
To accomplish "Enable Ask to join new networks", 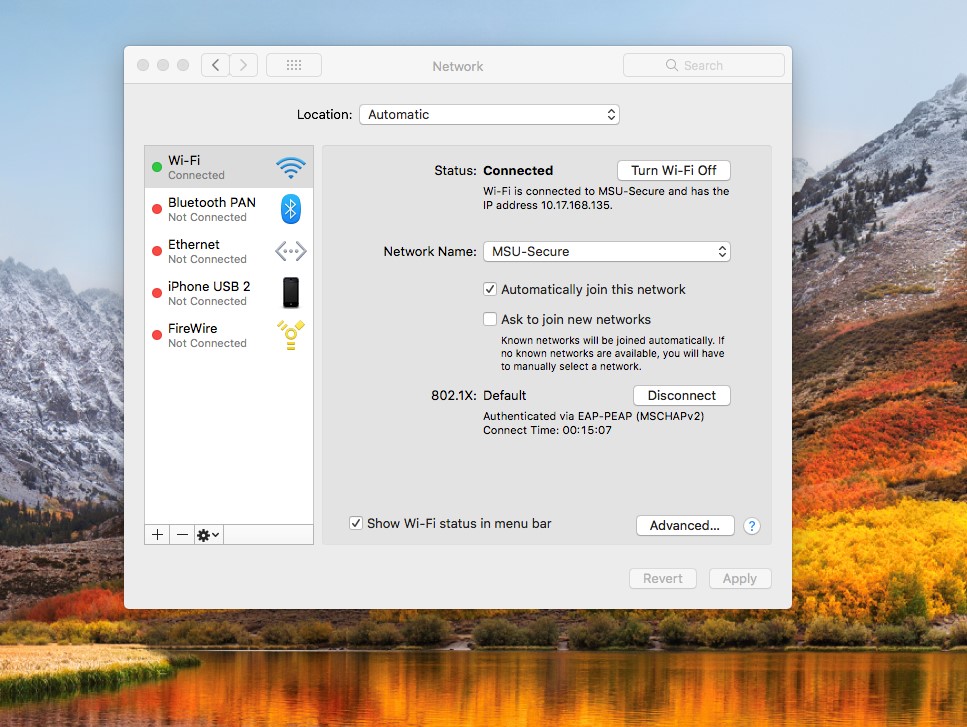I will pyautogui.click(x=490, y=319).
